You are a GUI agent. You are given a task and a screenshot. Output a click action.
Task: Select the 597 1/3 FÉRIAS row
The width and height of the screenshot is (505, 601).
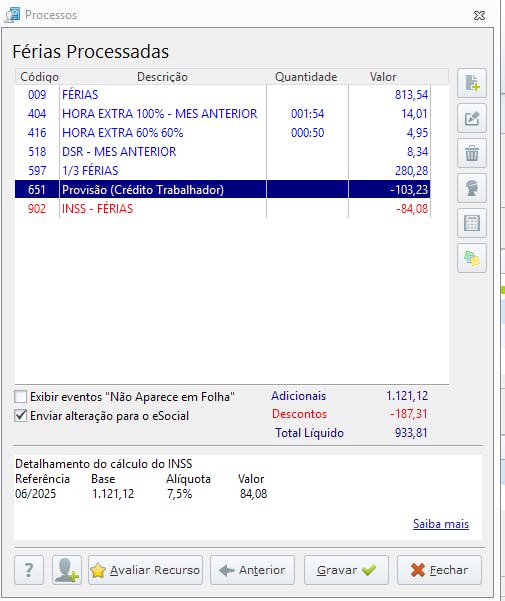pyautogui.click(x=223, y=171)
